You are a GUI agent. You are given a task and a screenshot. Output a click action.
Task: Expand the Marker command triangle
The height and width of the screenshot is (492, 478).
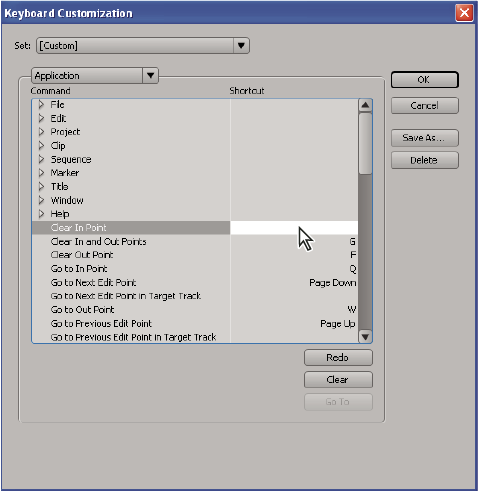click(x=41, y=173)
